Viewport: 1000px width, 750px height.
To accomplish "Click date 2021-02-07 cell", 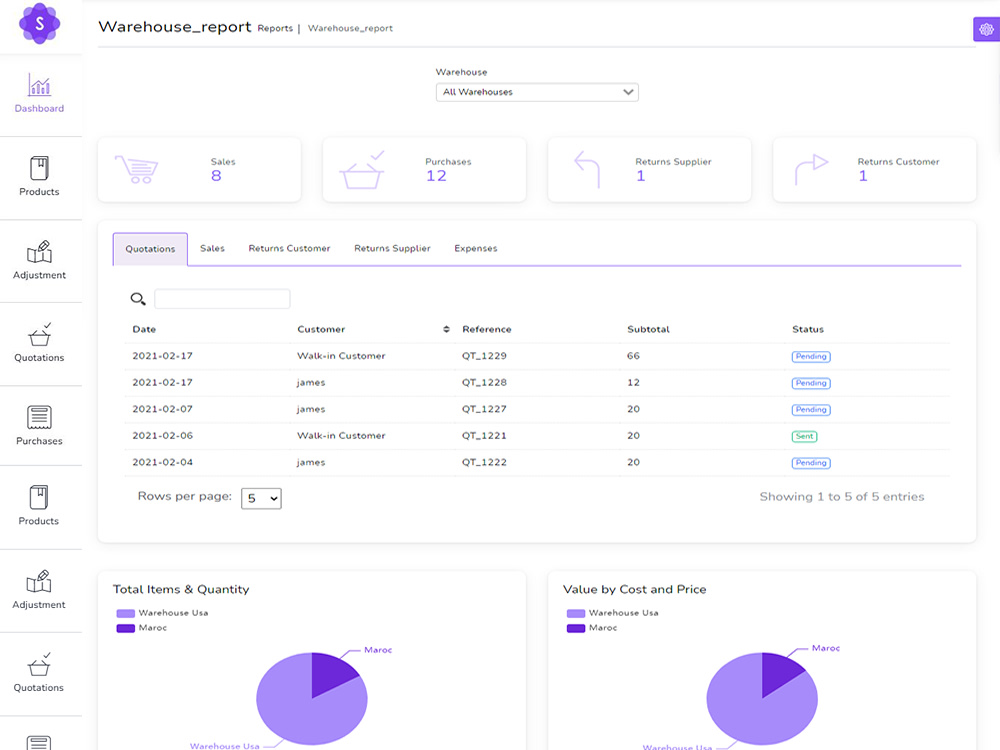I will click(x=163, y=409).
